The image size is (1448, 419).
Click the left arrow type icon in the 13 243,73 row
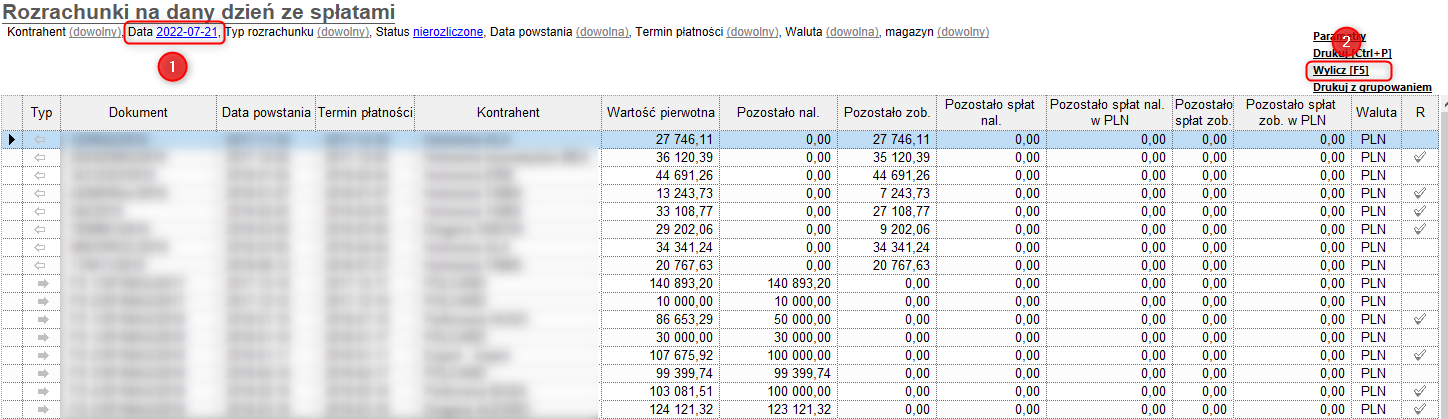41,193
